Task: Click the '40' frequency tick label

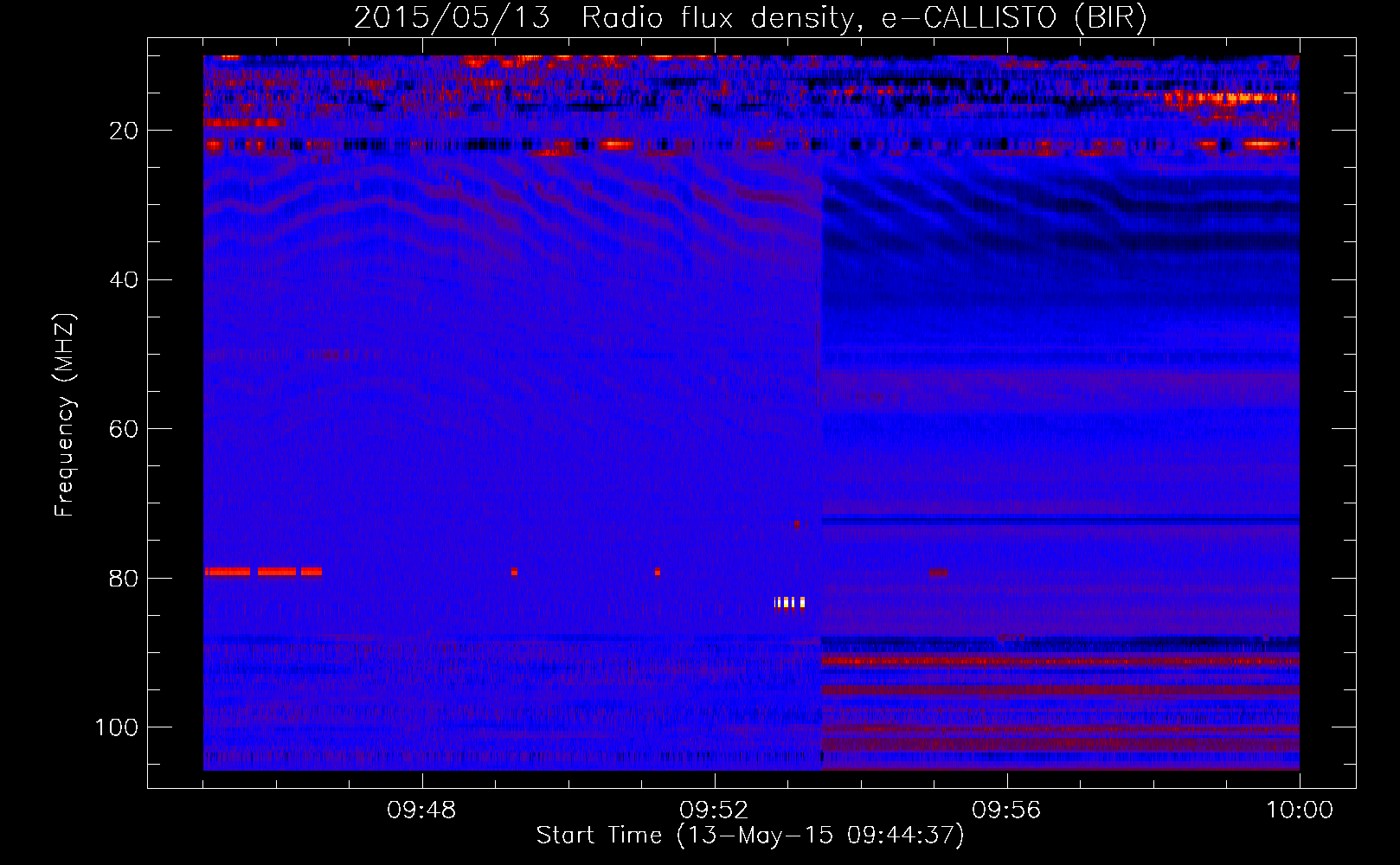Action: pos(125,280)
